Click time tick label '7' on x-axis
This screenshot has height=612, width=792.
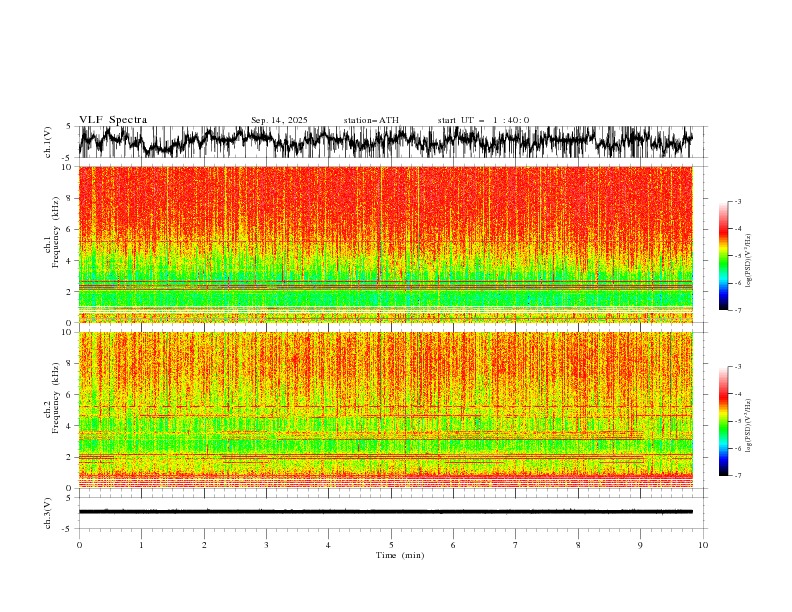516,545
